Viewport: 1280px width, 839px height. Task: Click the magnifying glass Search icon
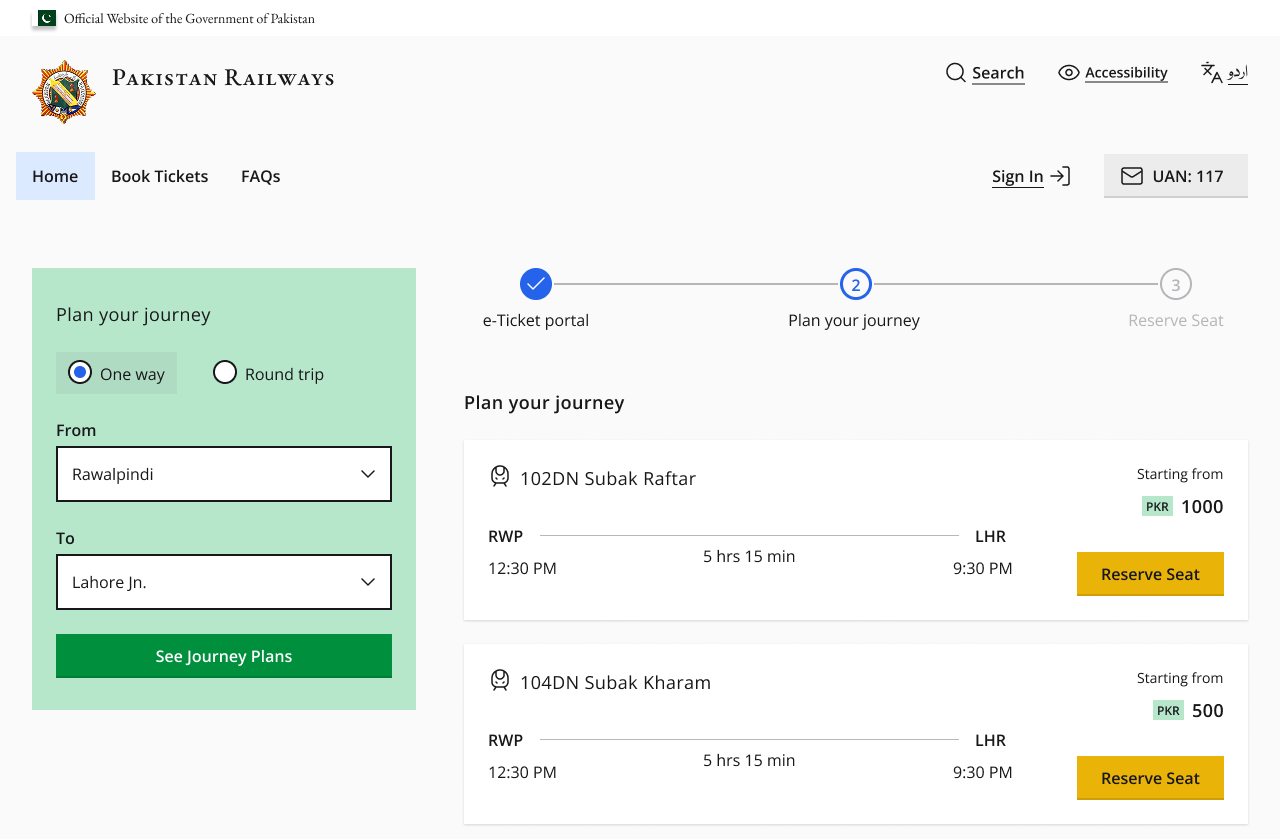[x=955, y=73]
